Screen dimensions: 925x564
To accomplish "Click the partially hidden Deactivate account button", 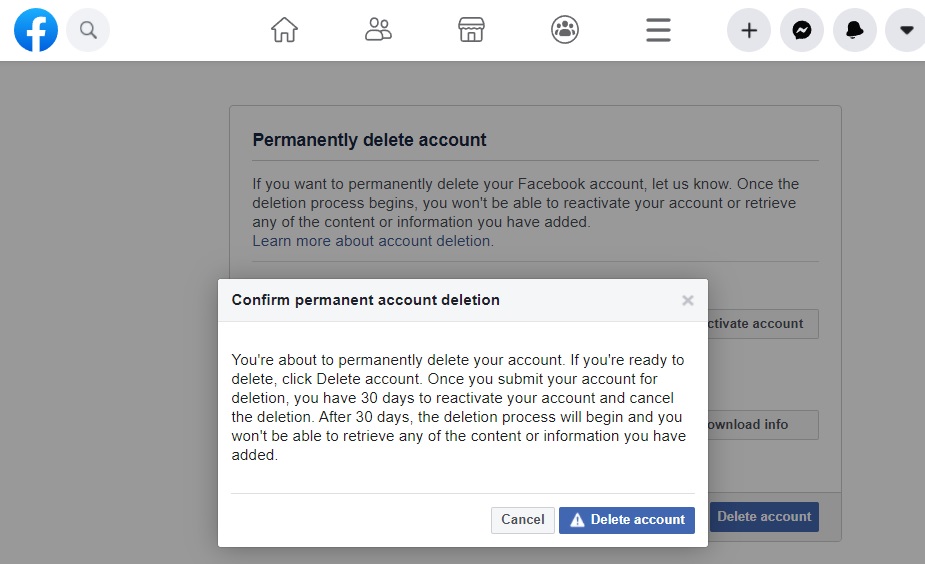I will tap(763, 324).
